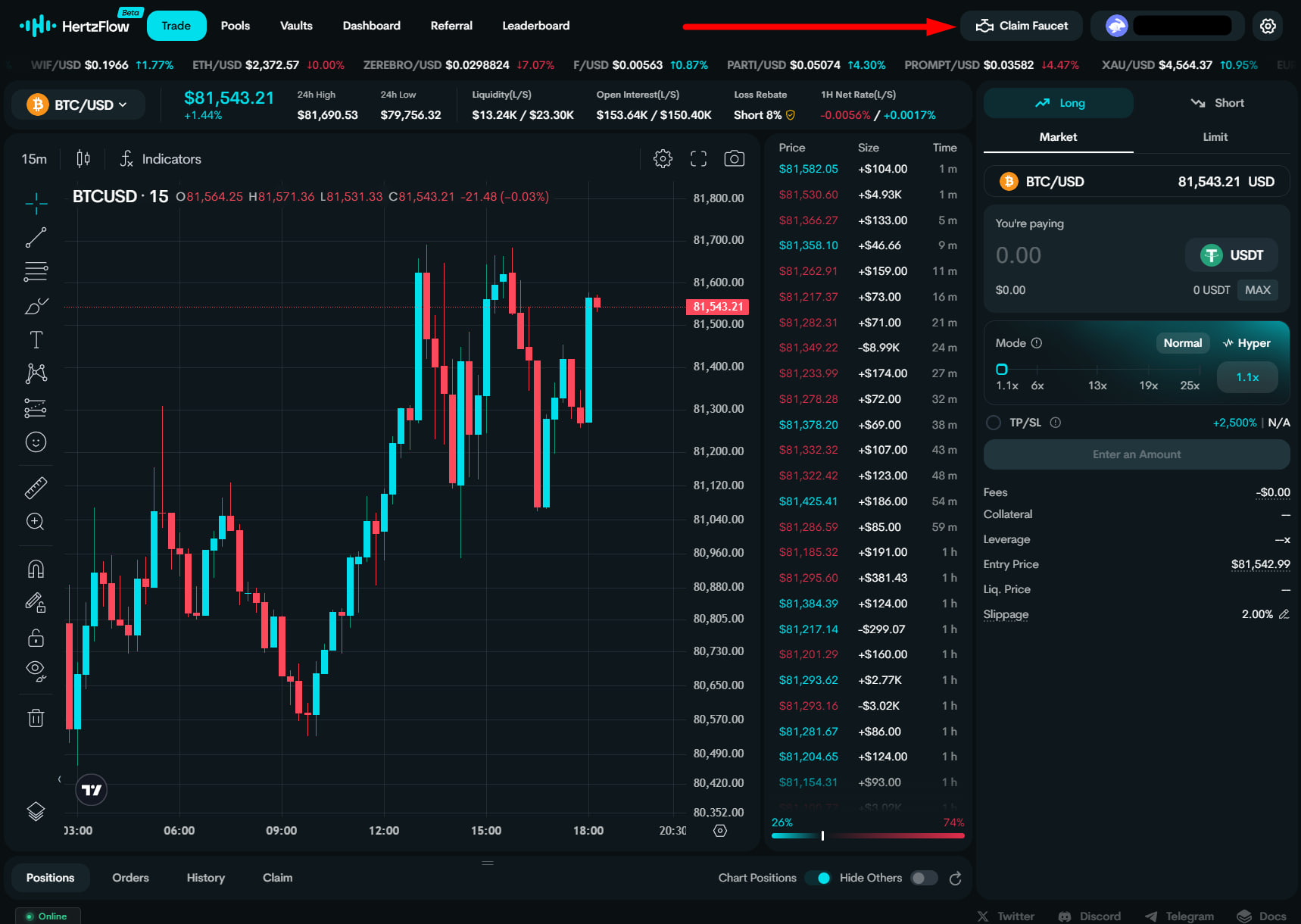This screenshot has height=924, width=1301.
Task: Toggle the Chart Positions switch
Action: pyautogui.click(x=818, y=878)
